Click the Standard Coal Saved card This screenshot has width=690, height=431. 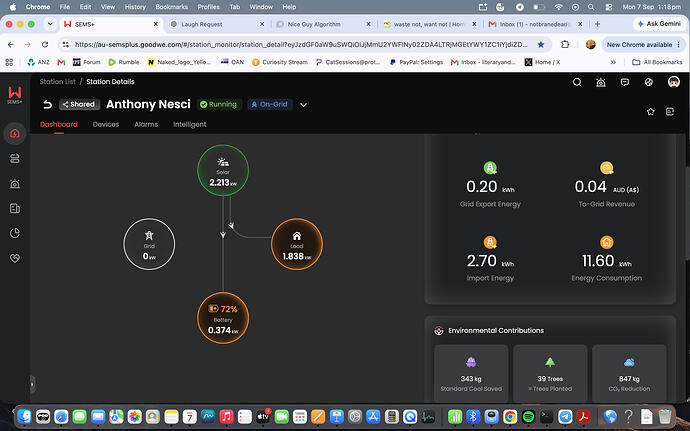[x=471, y=373]
